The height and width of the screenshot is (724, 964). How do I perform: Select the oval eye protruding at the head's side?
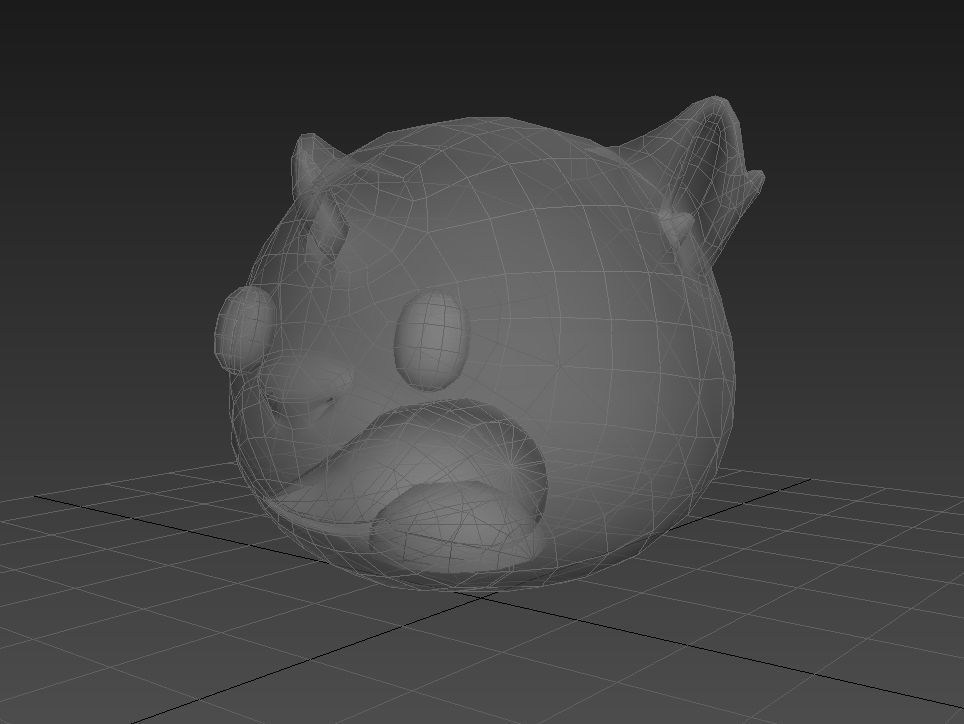pos(244,330)
